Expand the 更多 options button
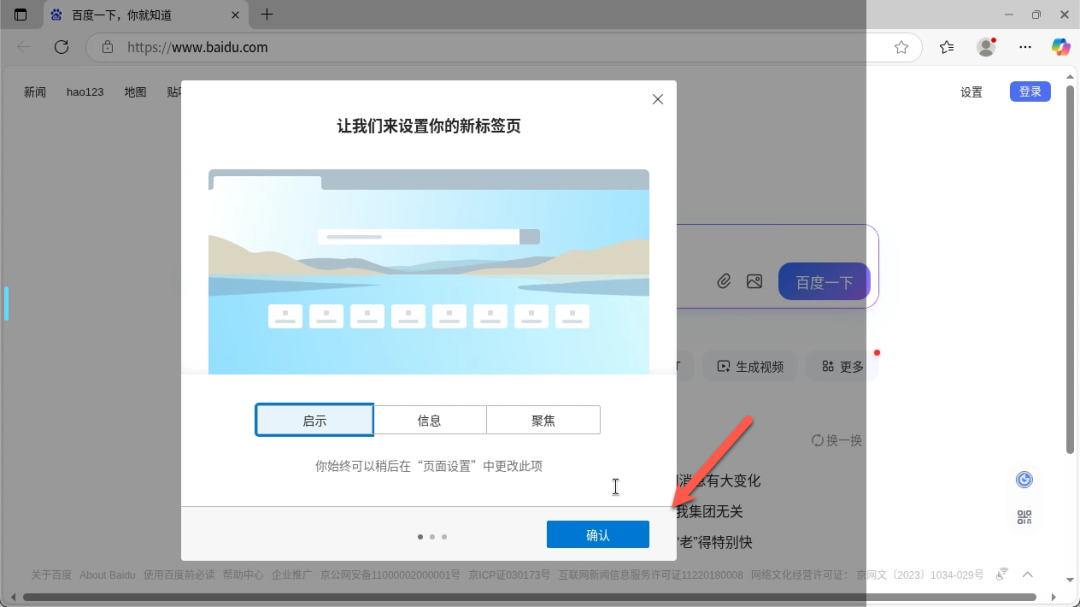This screenshot has height=607, width=1080. pyautogui.click(x=842, y=367)
